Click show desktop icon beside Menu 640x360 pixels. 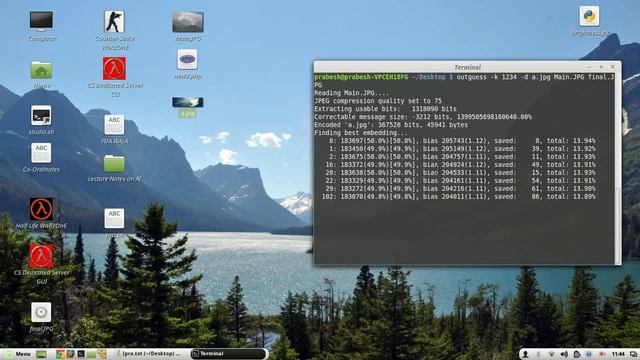tap(41, 354)
